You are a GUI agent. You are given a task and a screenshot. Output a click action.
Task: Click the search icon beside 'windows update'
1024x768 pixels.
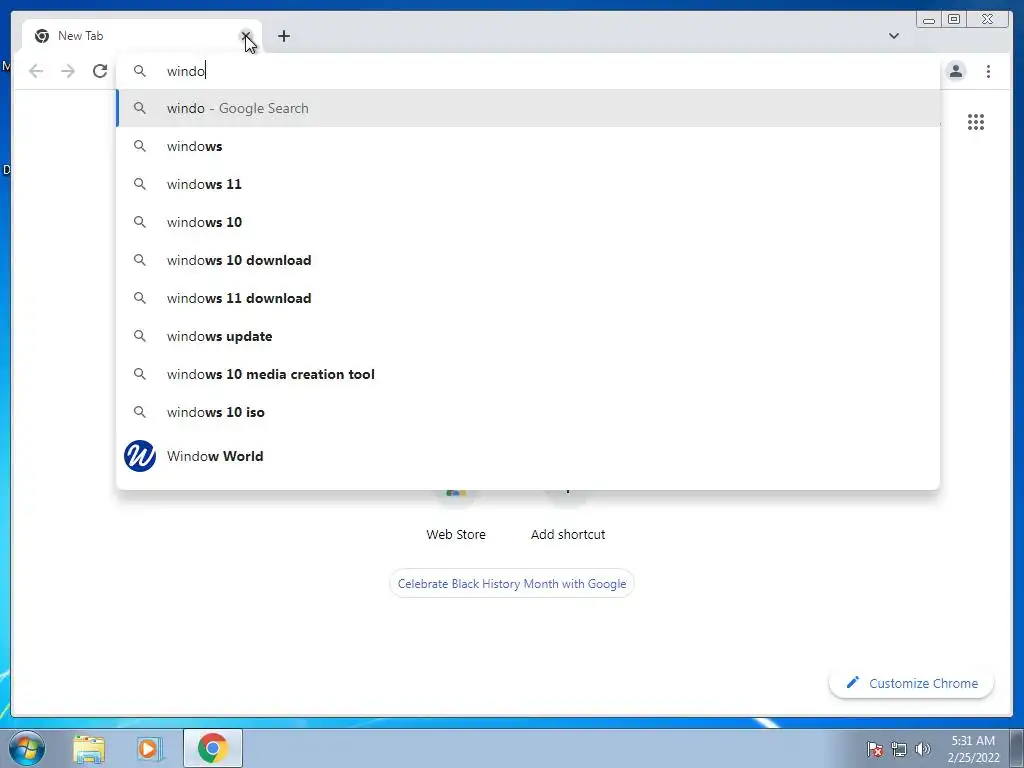tap(140, 336)
